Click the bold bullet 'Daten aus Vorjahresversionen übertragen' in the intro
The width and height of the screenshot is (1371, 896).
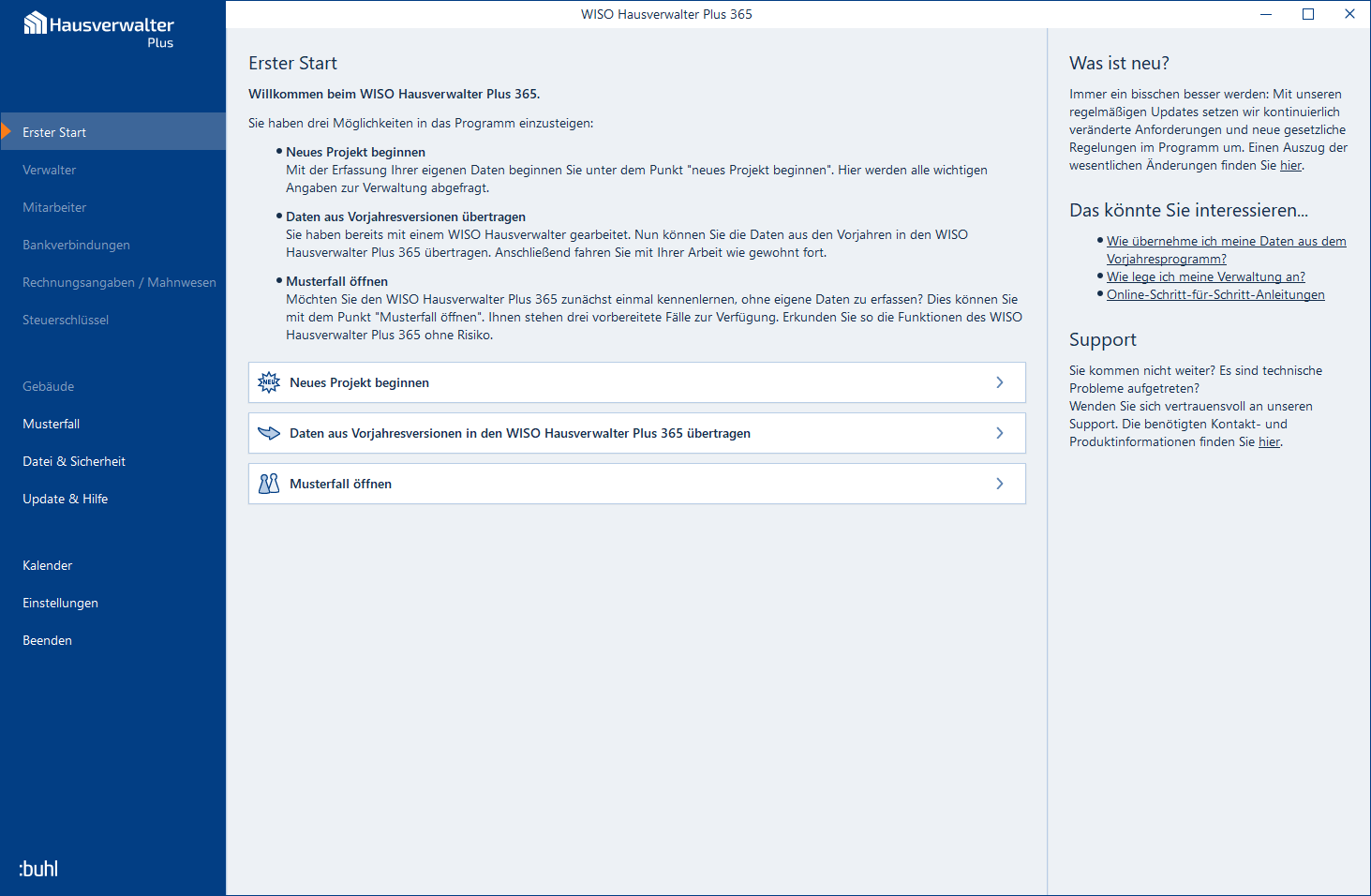[406, 217]
